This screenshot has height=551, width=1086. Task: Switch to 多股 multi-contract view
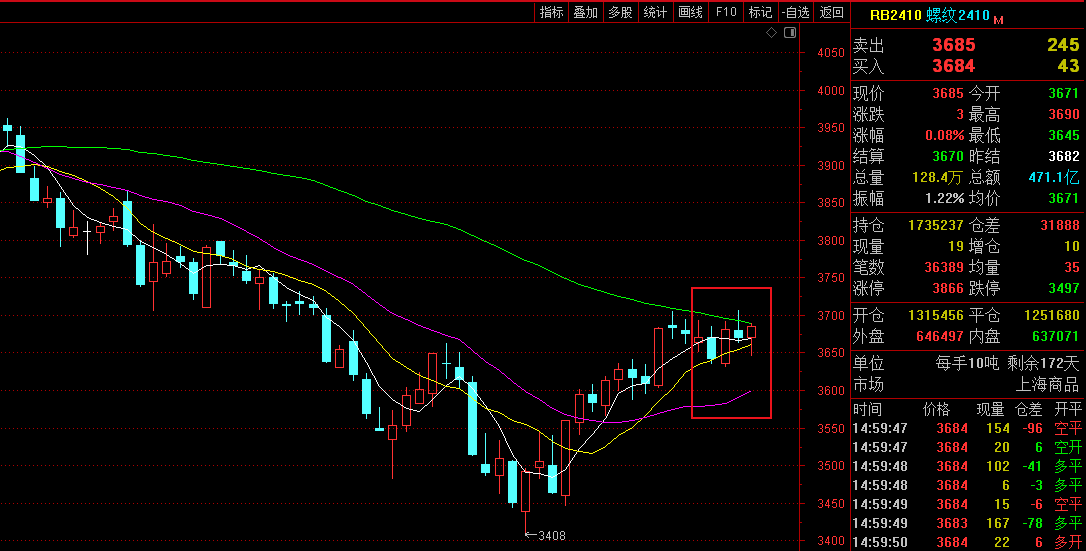[x=621, y=12]
